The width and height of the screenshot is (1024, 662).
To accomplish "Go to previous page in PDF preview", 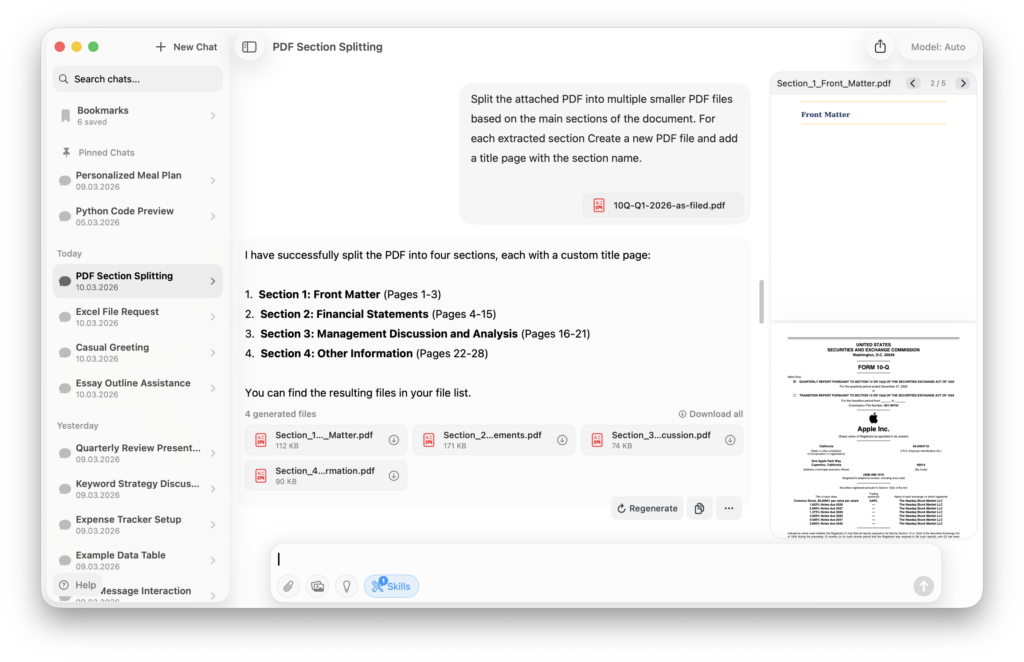I will point(913,83).
